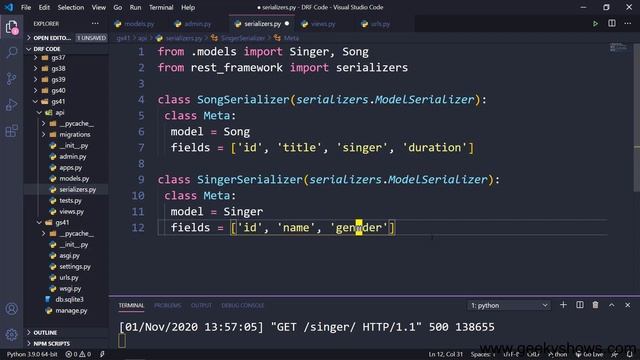Switch to the Debug Console tab
Image resolution: width=640 pixels, height=360 pixels.
[x=242, y=305]
